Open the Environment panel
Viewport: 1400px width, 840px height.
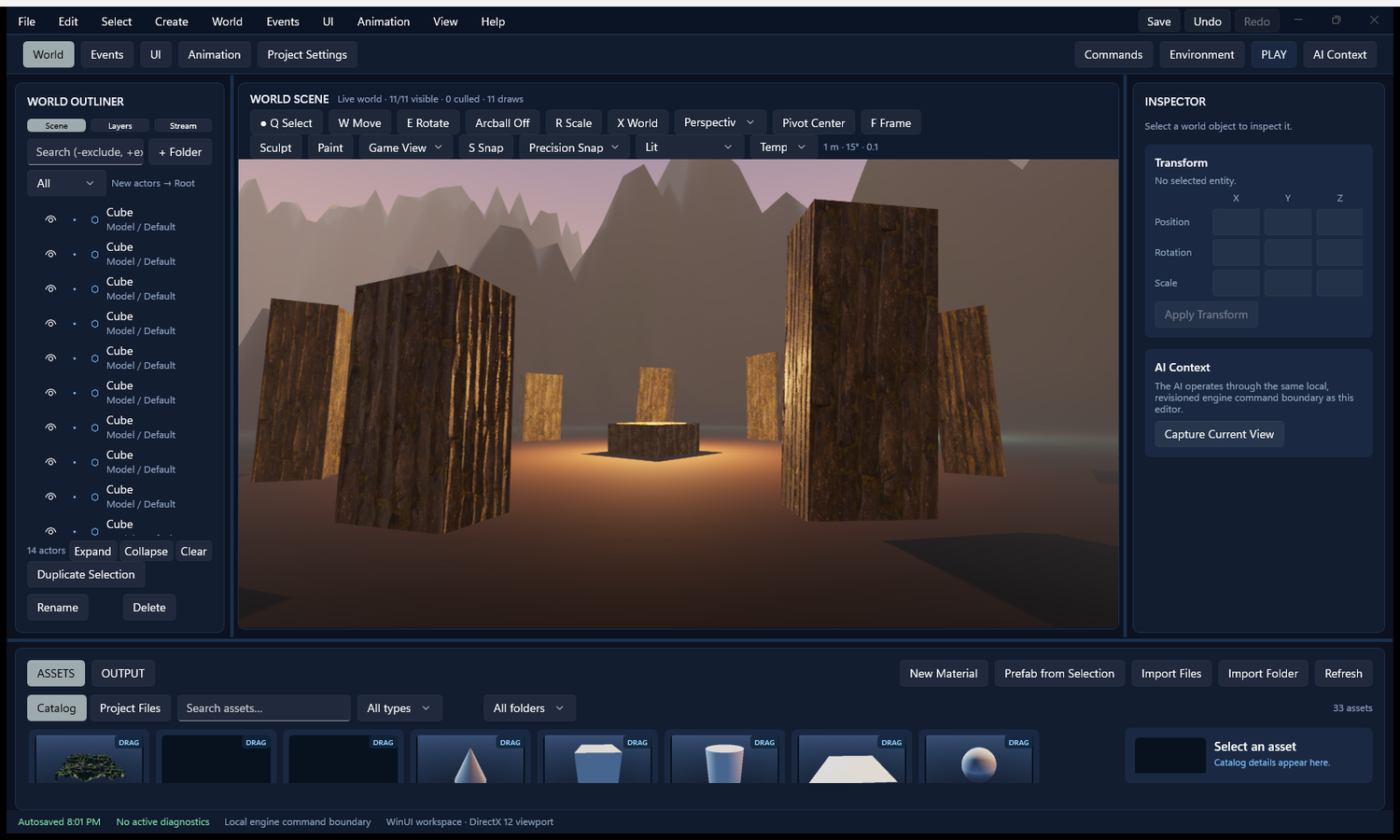(1201, 55)
